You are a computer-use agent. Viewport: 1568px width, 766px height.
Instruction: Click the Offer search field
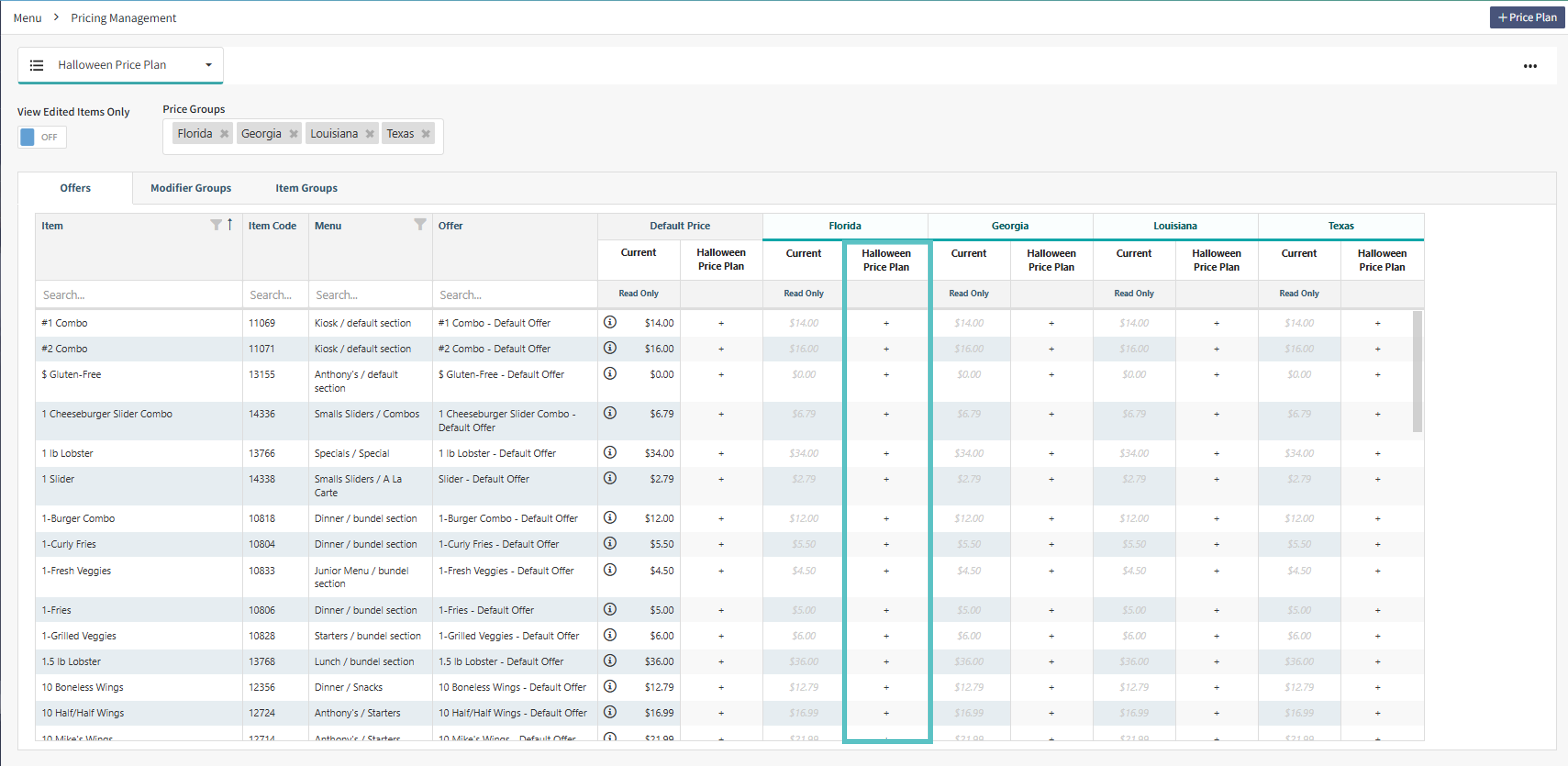(x=514, y=295)
